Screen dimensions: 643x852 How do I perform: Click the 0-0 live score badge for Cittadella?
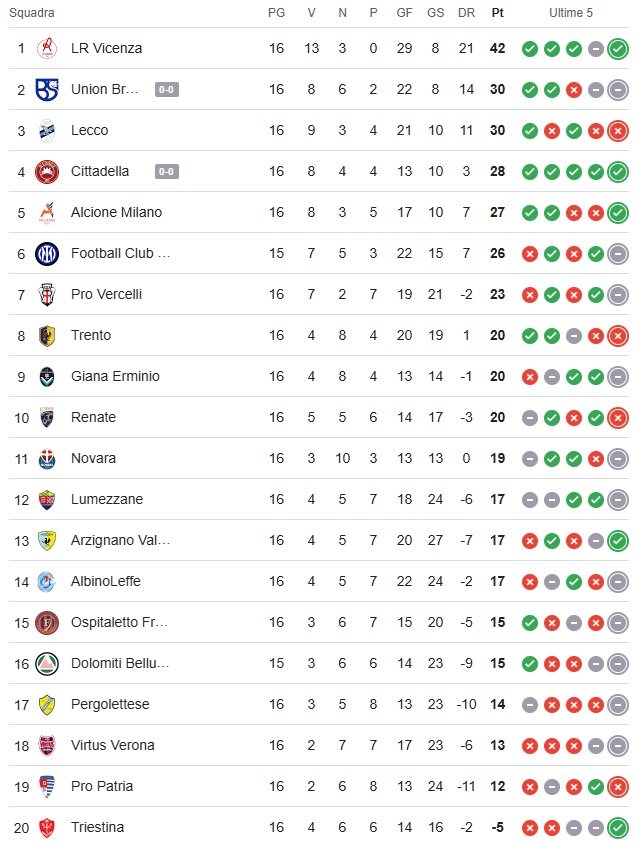(167, 171)
